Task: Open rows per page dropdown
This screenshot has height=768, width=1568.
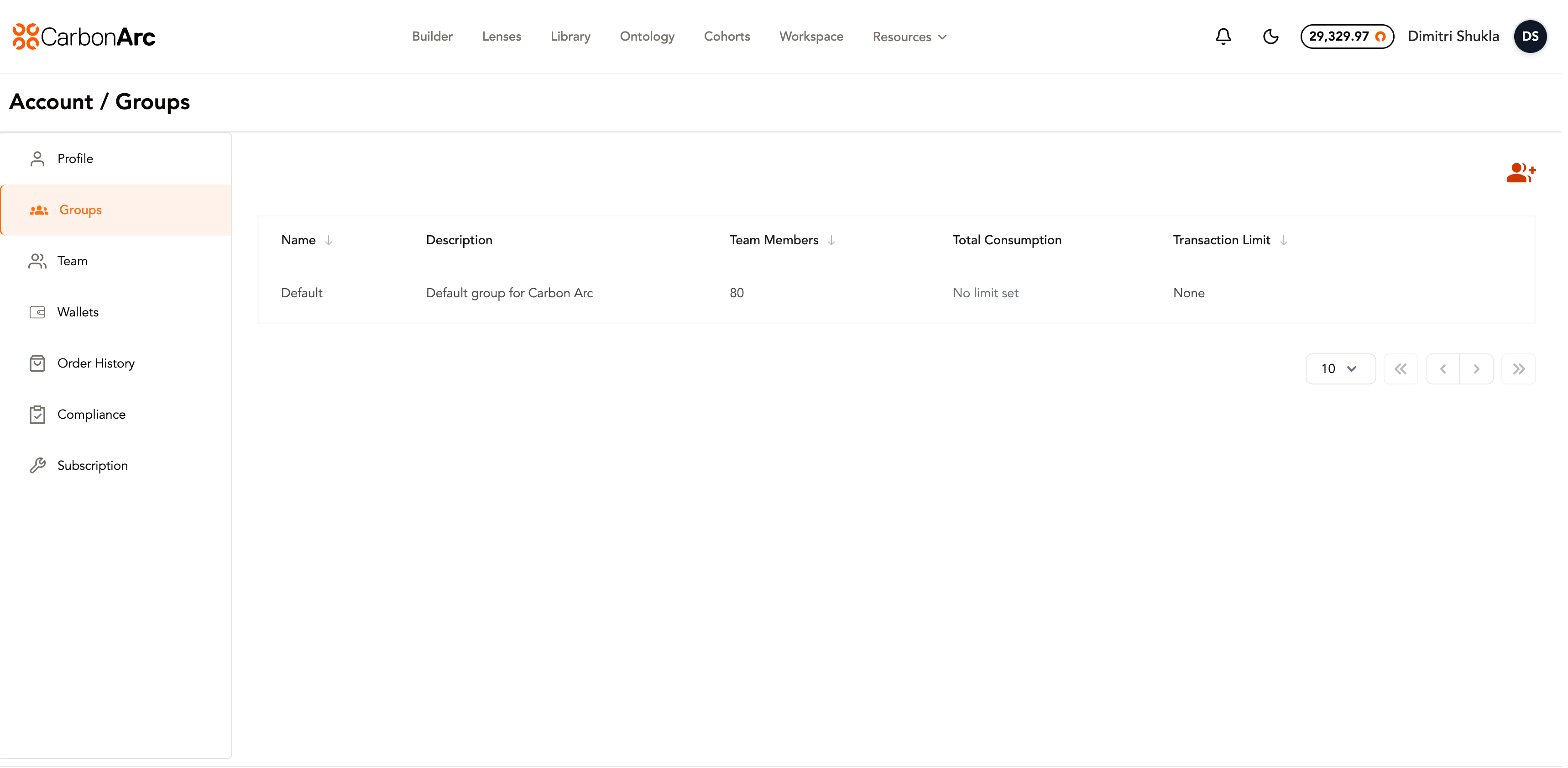Action: pos(1340,368)
